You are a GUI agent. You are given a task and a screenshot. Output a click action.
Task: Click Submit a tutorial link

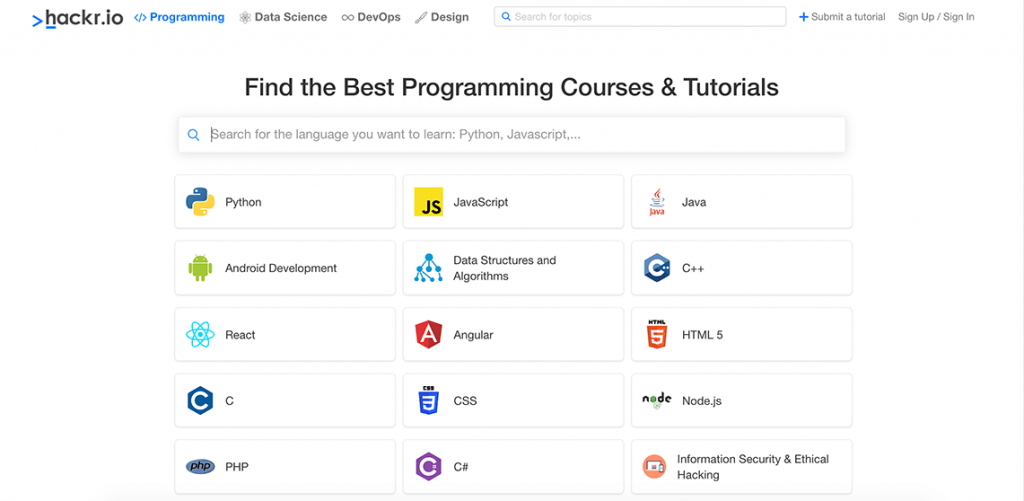point(842,17)
